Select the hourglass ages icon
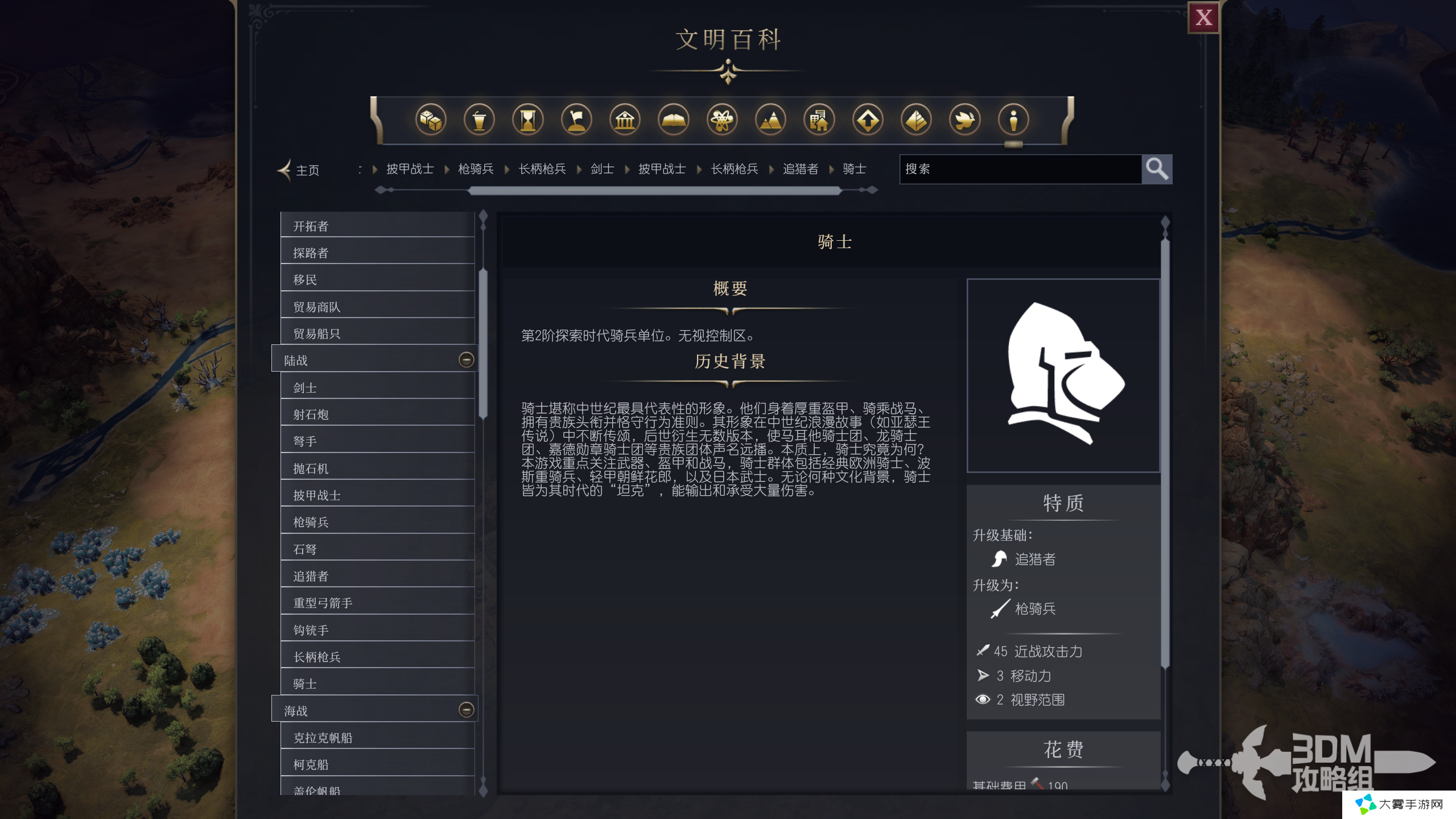Viewport: 1456px width, 819px height. (527, 120)
